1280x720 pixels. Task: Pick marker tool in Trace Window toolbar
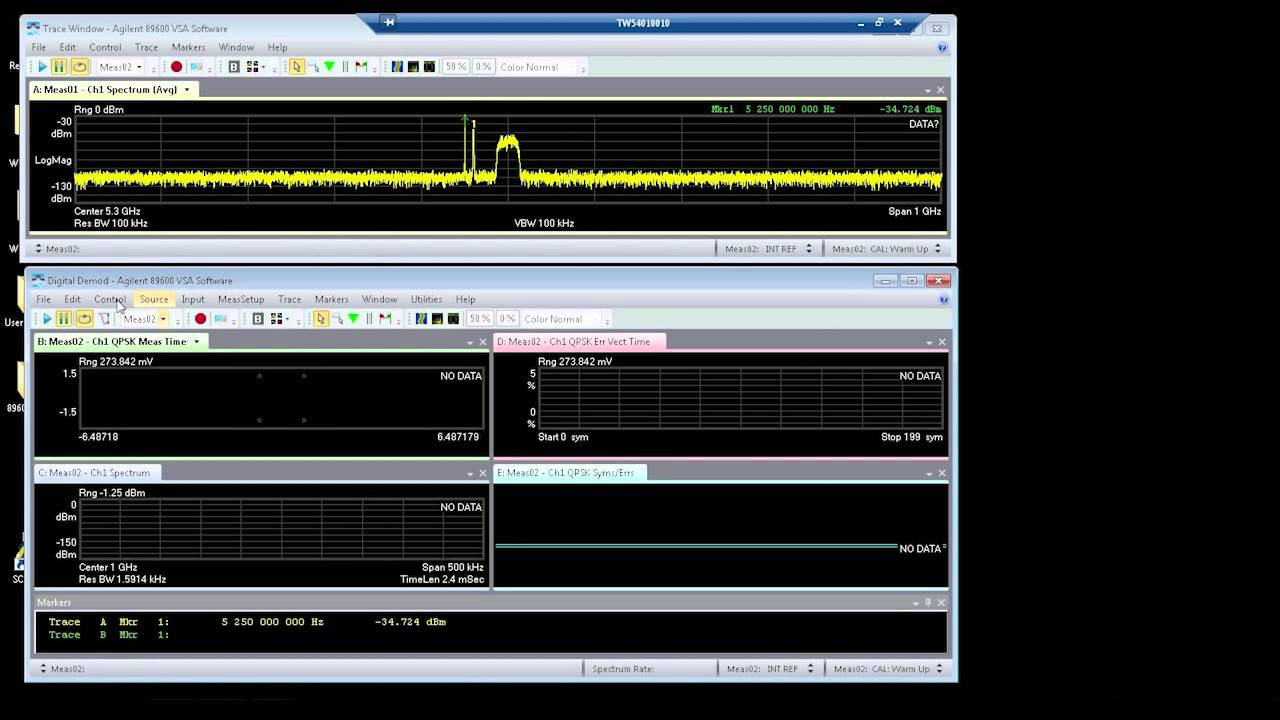click(313, 67)
